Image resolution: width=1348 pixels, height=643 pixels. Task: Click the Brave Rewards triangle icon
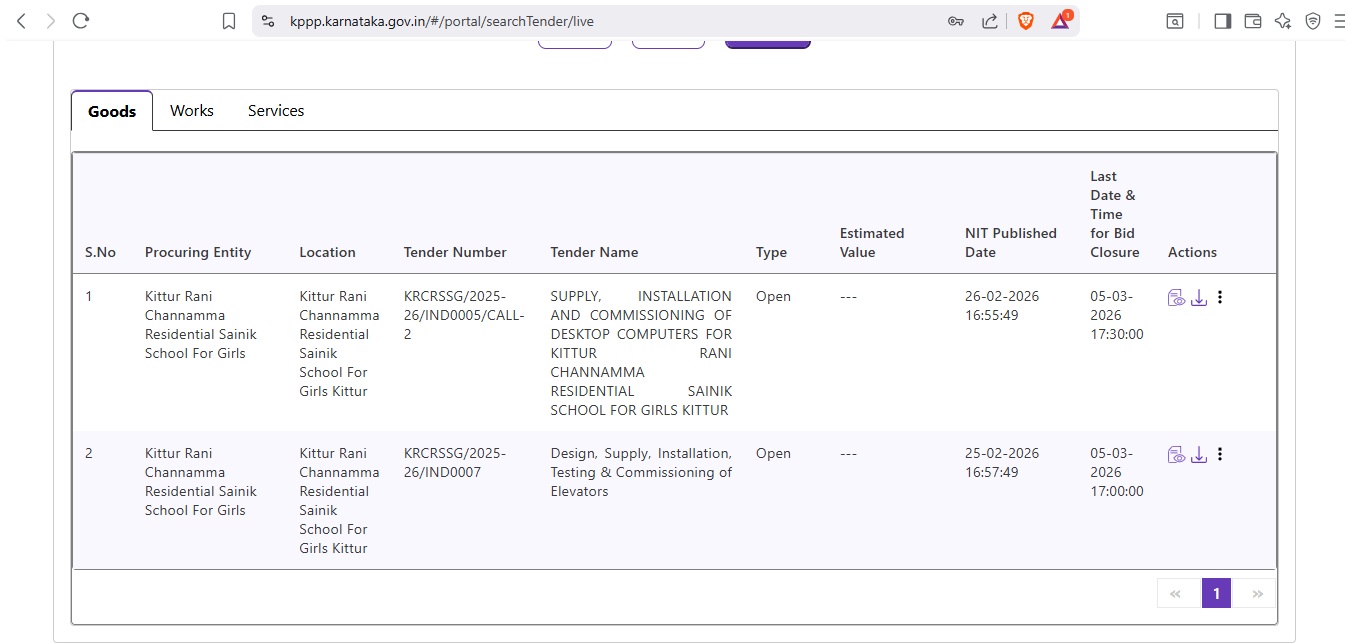(1060, 21)
